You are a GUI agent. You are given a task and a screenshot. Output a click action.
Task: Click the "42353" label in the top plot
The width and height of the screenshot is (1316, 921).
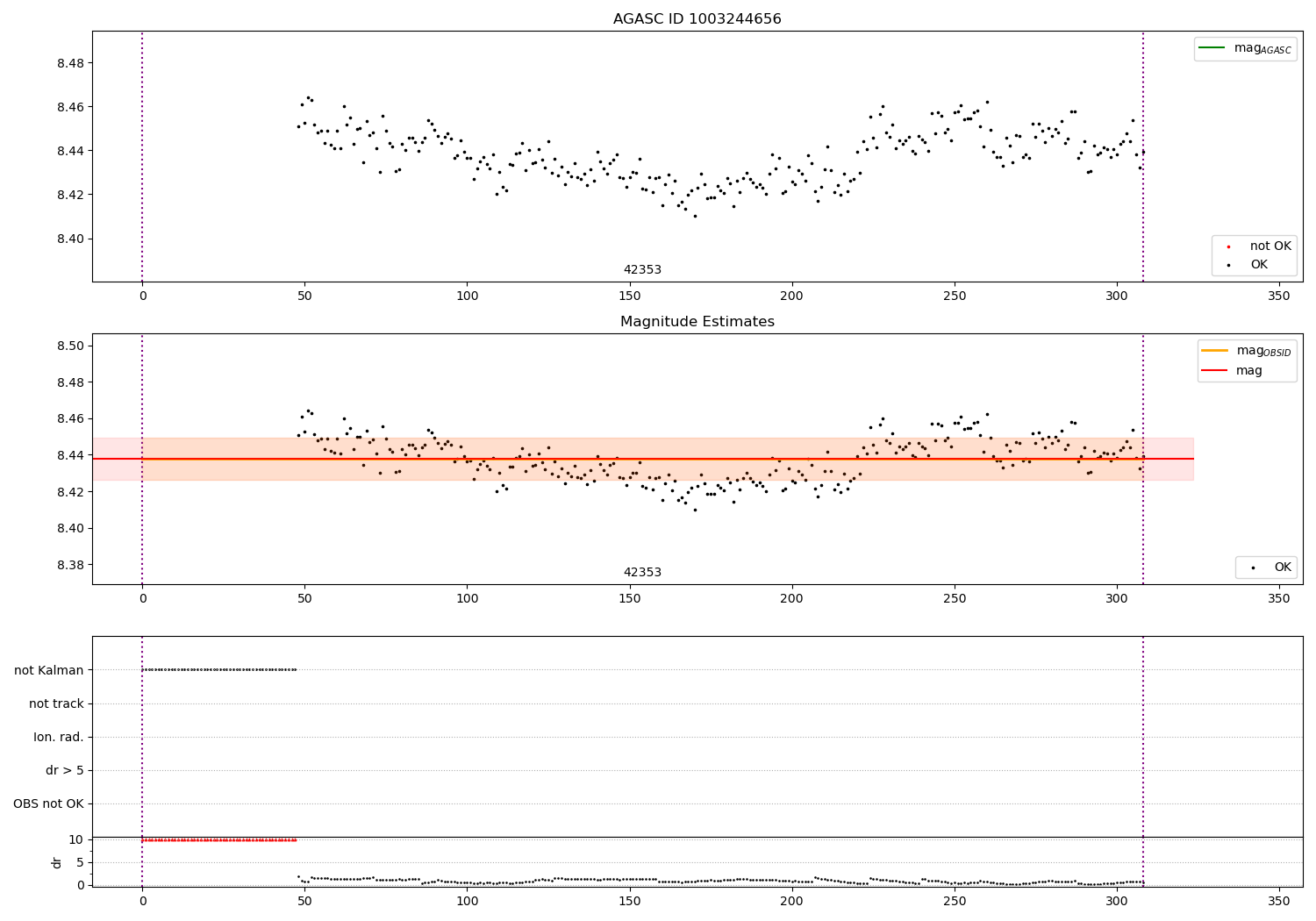pyautogui.click(x=642, y=270)
